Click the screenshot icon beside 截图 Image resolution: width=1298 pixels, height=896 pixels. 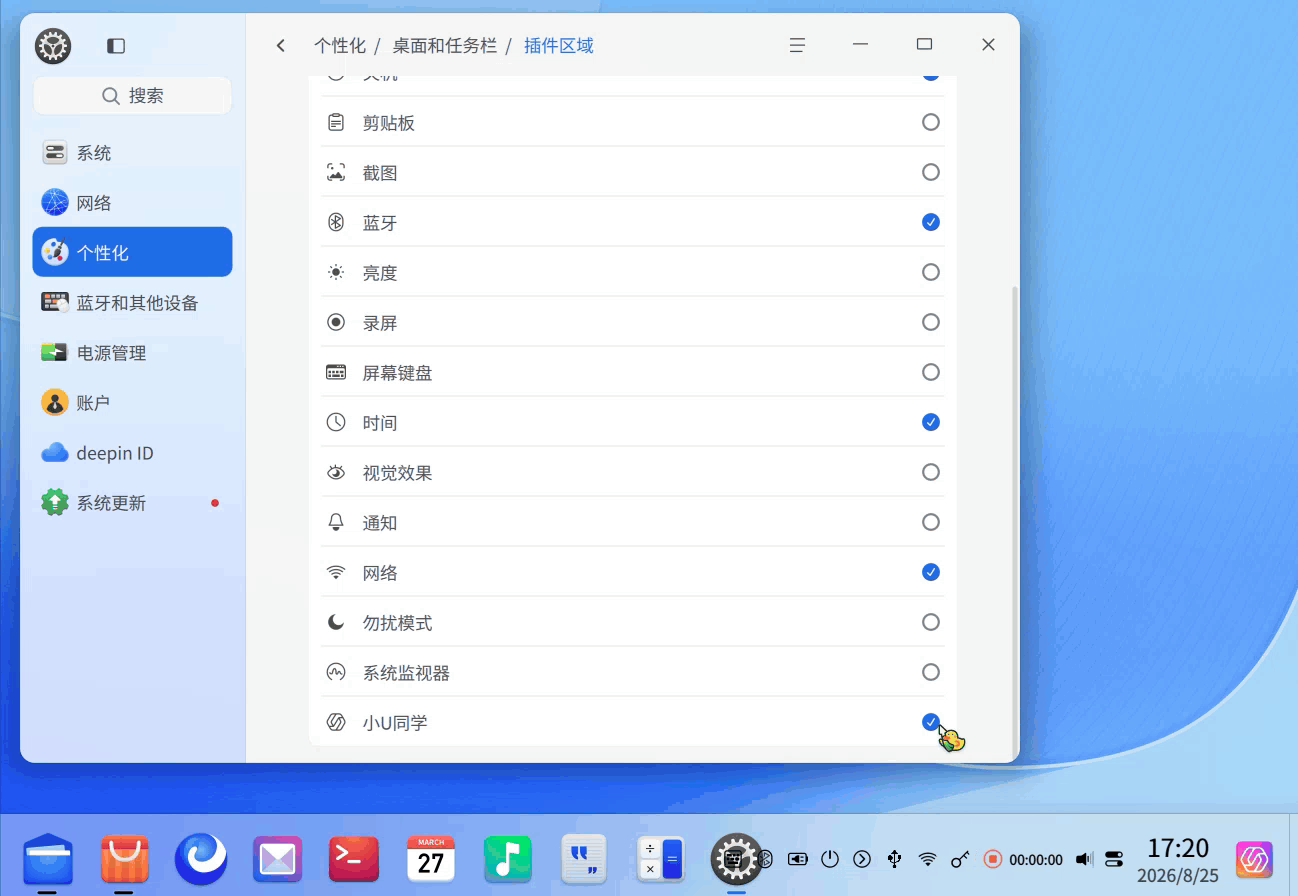point(336,172)
